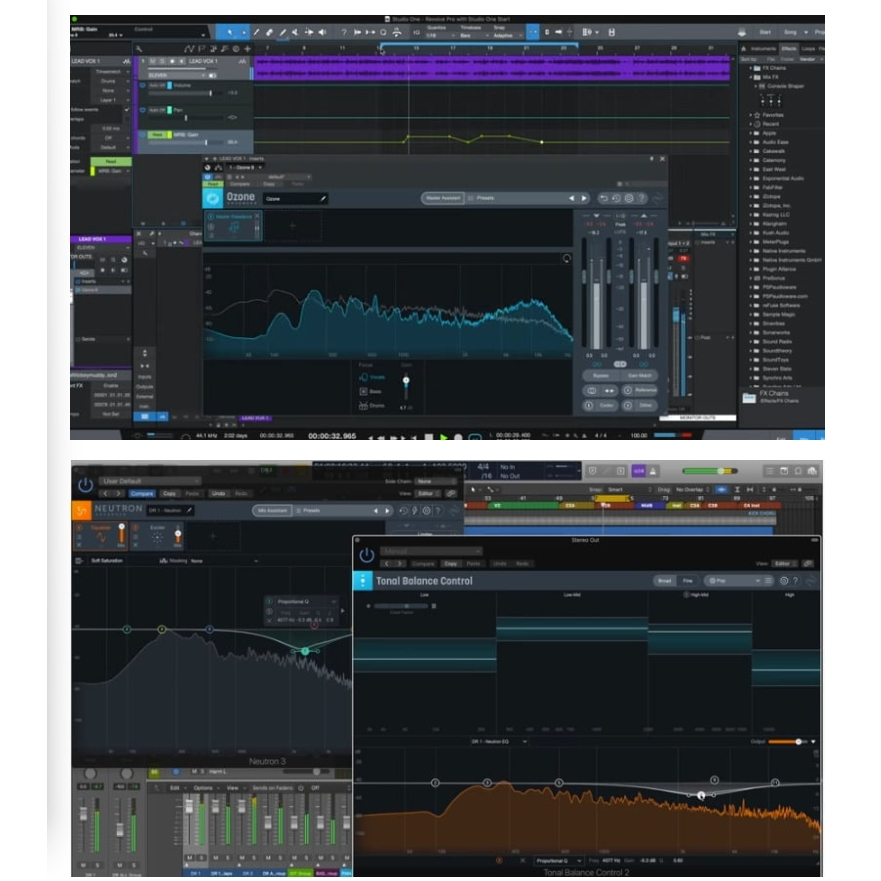Adjust the Ozone focus gain slider
Screen dimensions: 881x881
pyautogui.click(x=406, y=381)
